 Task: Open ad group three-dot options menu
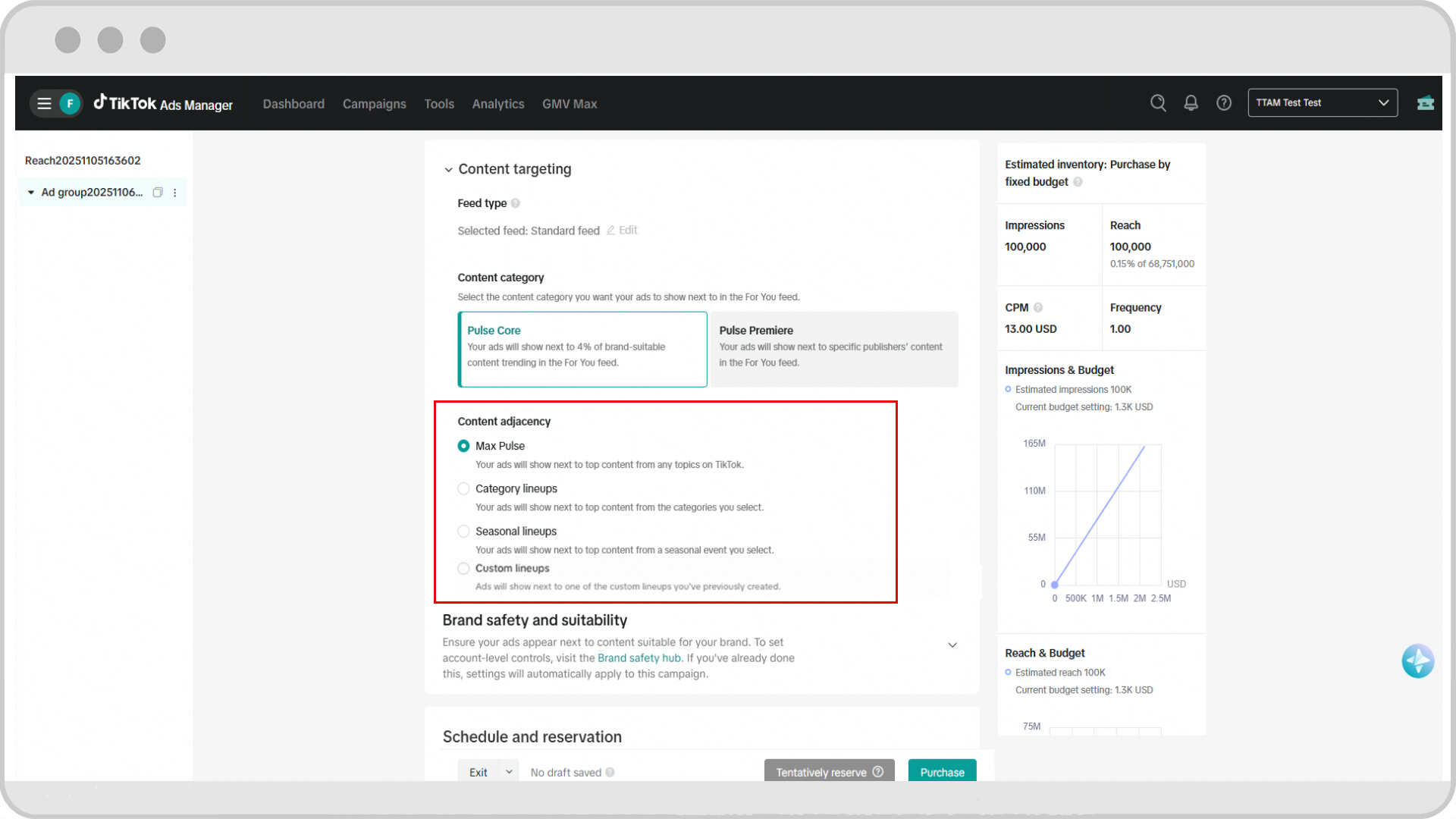(175, 193)
